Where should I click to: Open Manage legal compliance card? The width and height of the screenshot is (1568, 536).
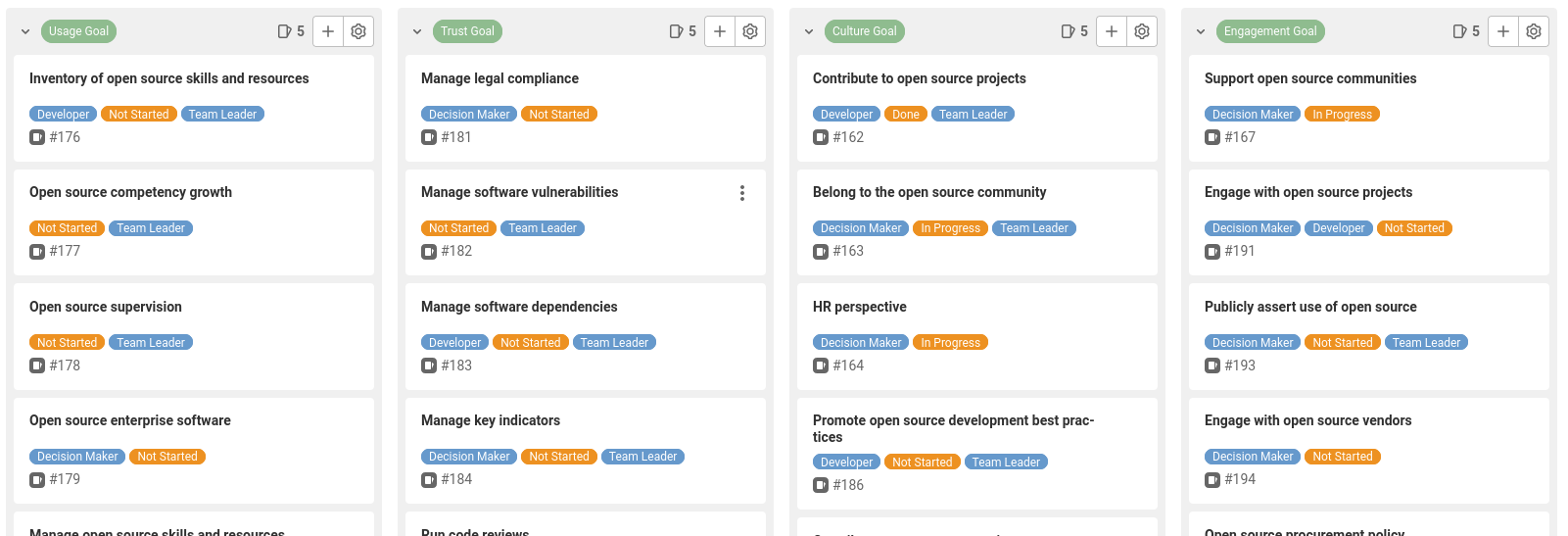pyautogui.click(x=499, y=78)
